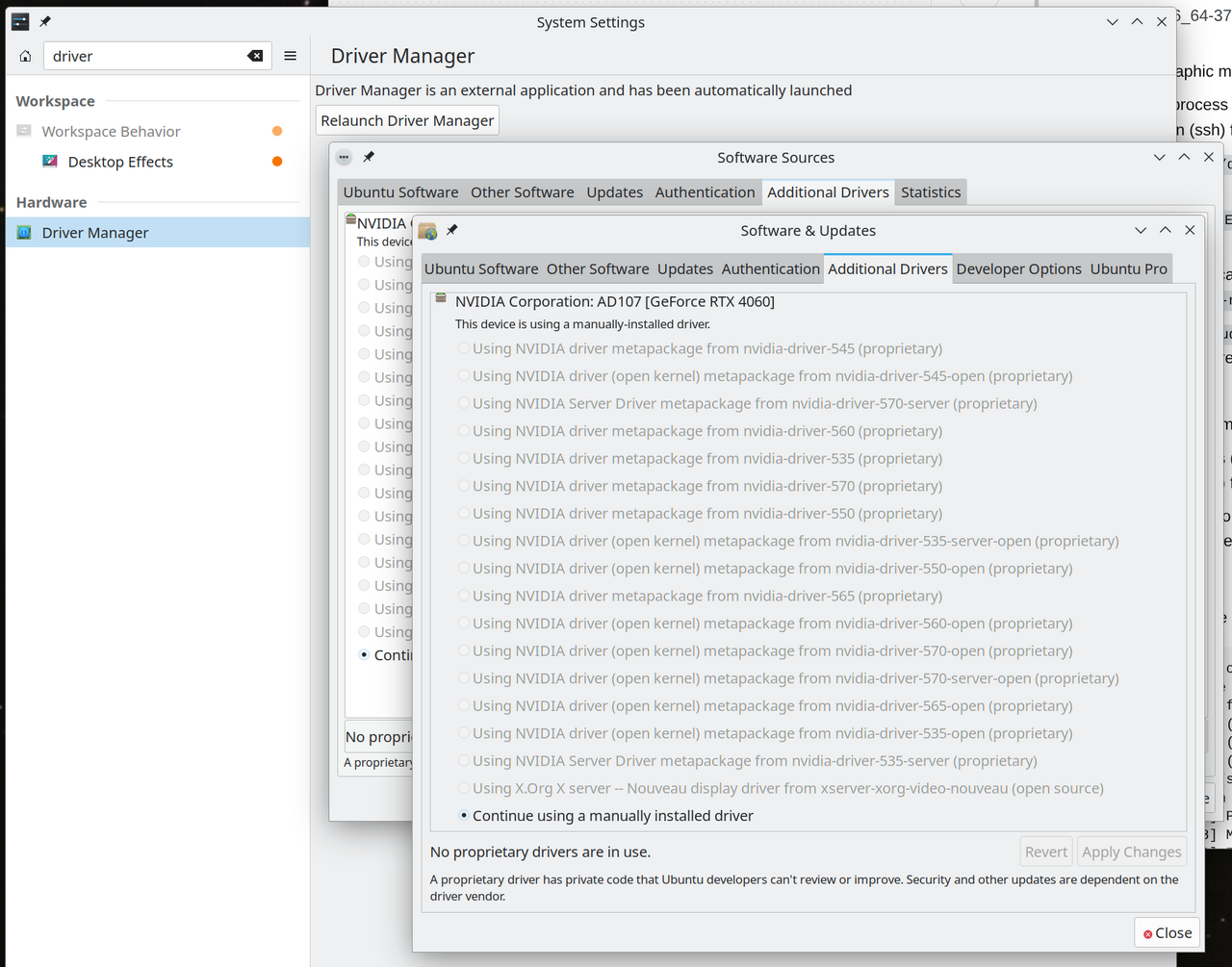Open the Ubuntu Pro tab

pyautogui.click(x=1128, y=268)
